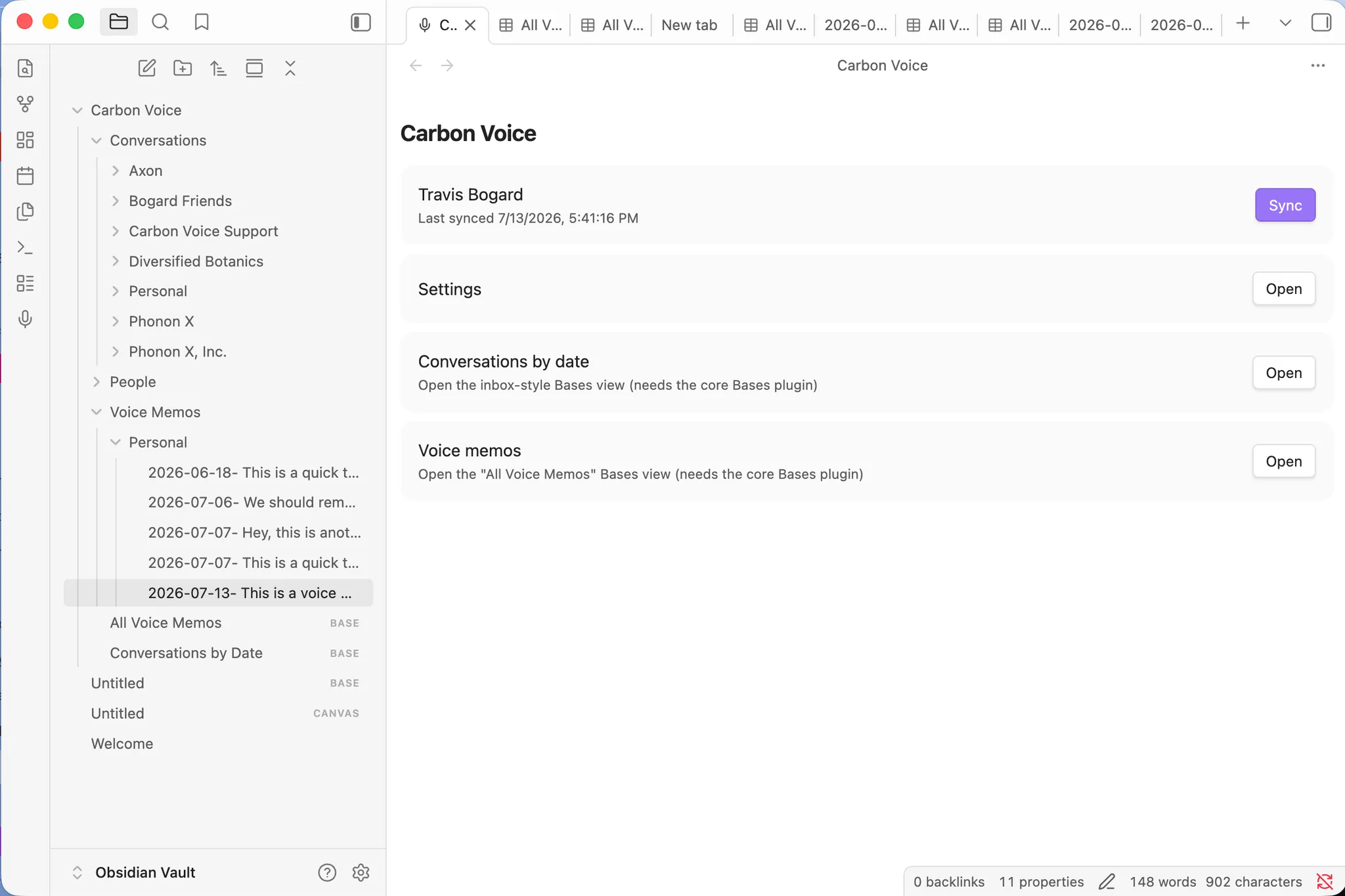Create a new folder icon

pos(183,68)
